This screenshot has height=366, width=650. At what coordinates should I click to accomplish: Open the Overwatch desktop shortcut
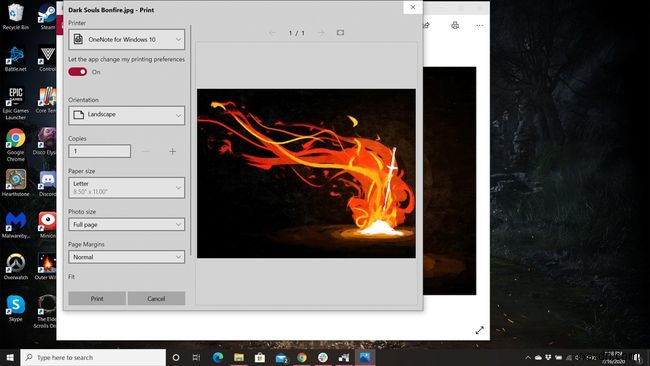pos(15,266)
